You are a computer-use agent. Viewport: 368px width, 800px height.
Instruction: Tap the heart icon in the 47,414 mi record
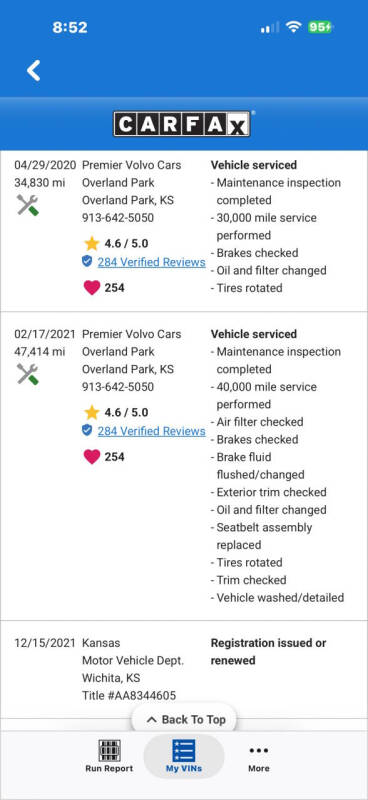[92, 457]
